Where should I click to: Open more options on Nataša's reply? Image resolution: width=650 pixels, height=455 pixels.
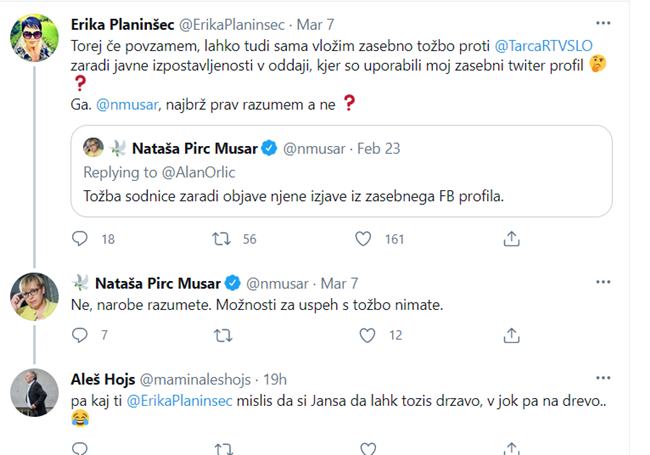pyautogui.click(x=599, y=283)
